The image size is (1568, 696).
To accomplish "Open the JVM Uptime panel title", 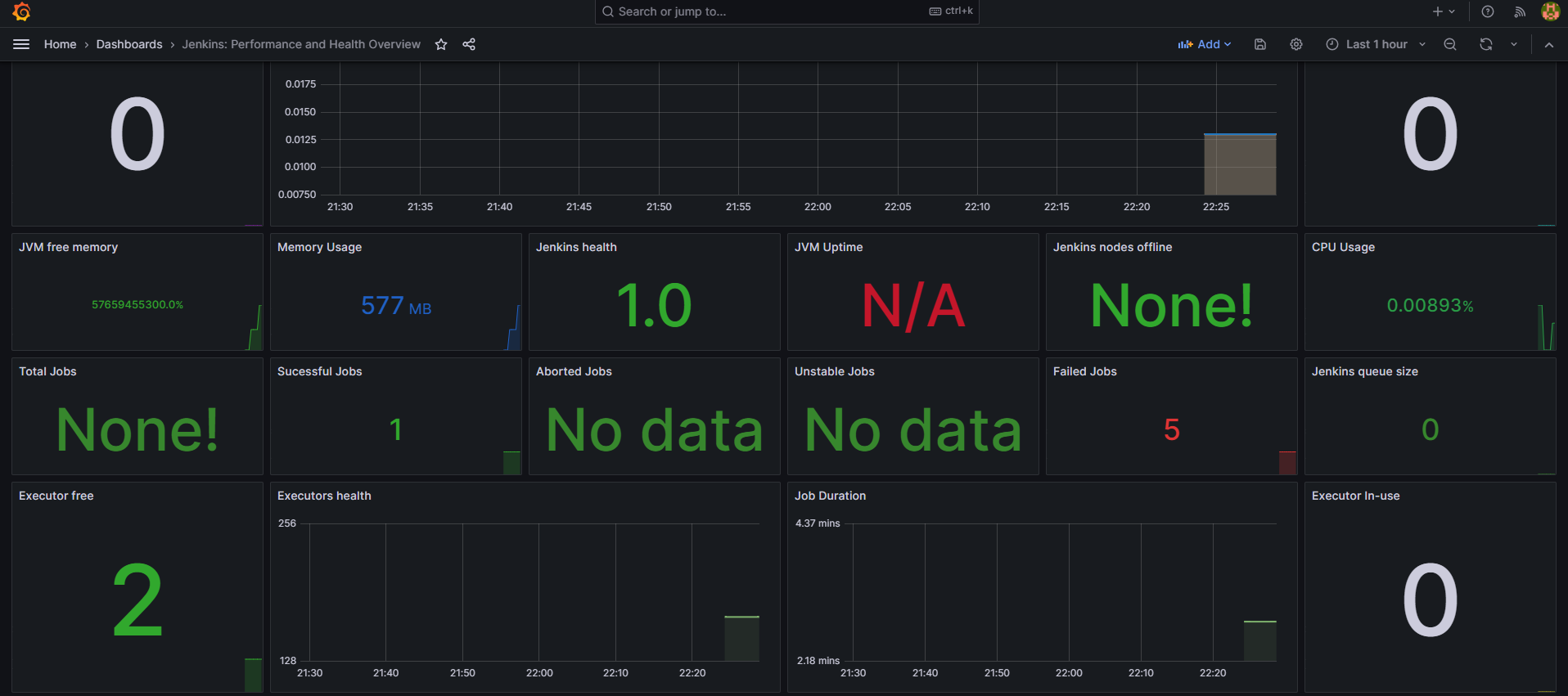I will [828, 247].
